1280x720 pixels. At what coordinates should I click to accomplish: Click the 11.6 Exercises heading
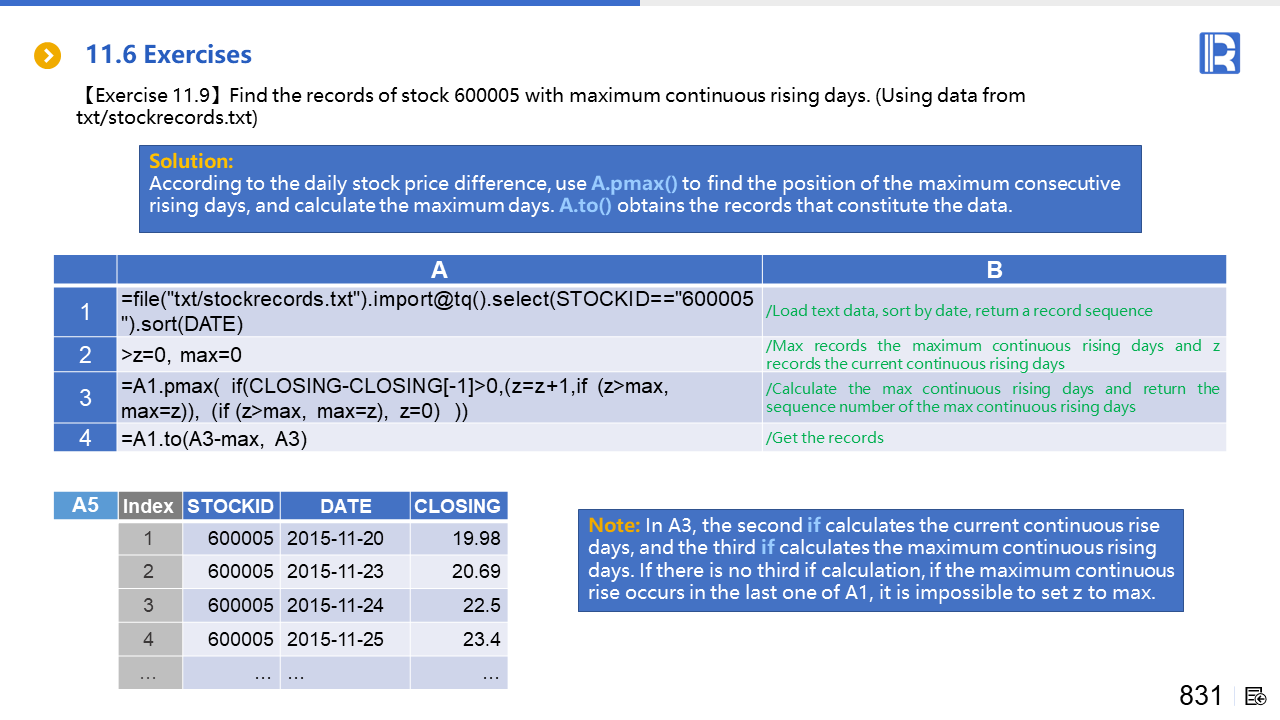[168, 54]
